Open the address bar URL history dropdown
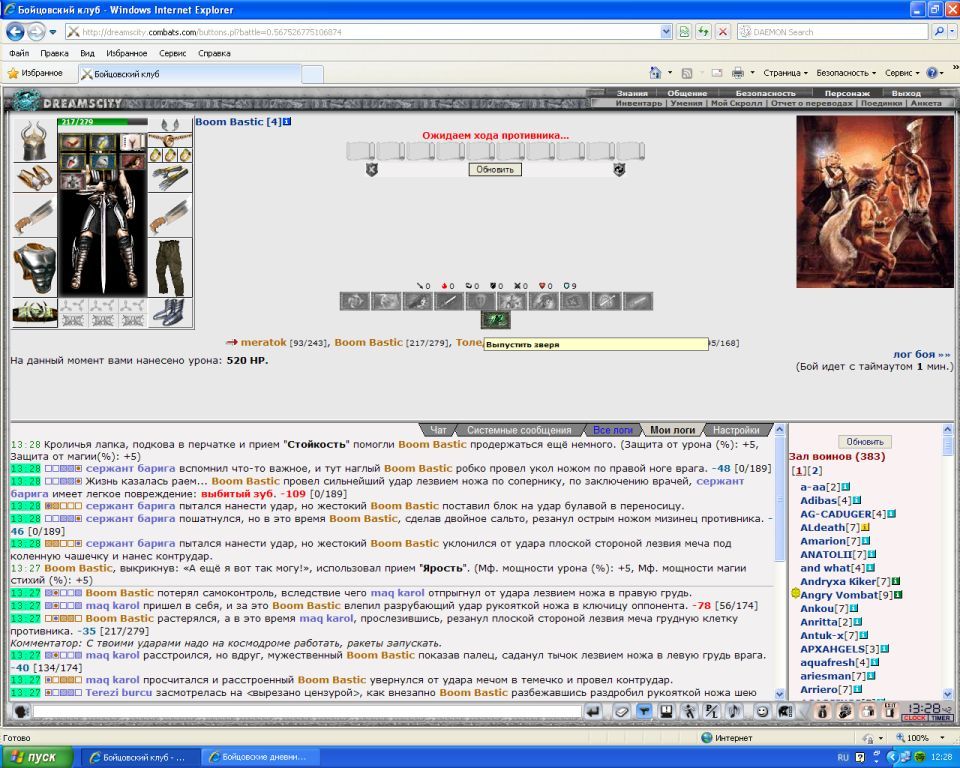This screenshot has height=768, width=960. (666, 32)
